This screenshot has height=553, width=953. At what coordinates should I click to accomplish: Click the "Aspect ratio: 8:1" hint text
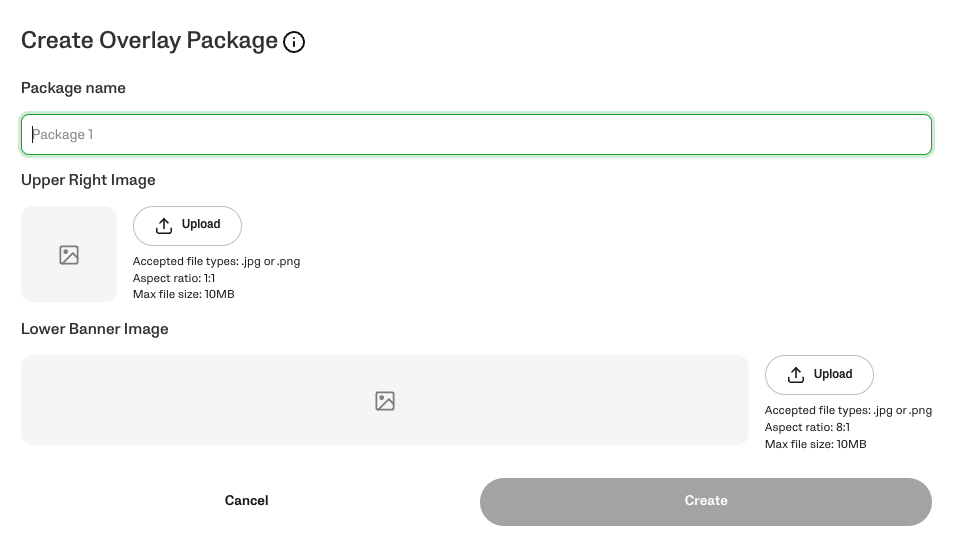point(807,427)
